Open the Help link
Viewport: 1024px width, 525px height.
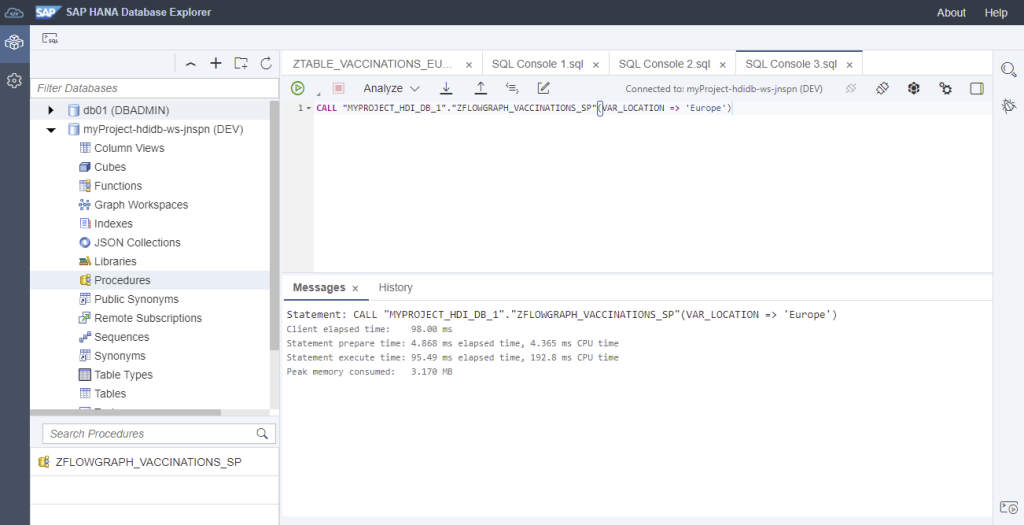pos(996,12)
